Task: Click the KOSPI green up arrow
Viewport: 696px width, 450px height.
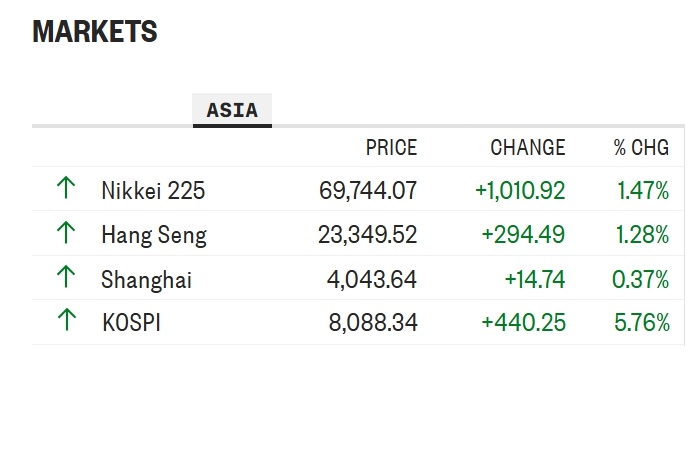Action: click(67, 320)
